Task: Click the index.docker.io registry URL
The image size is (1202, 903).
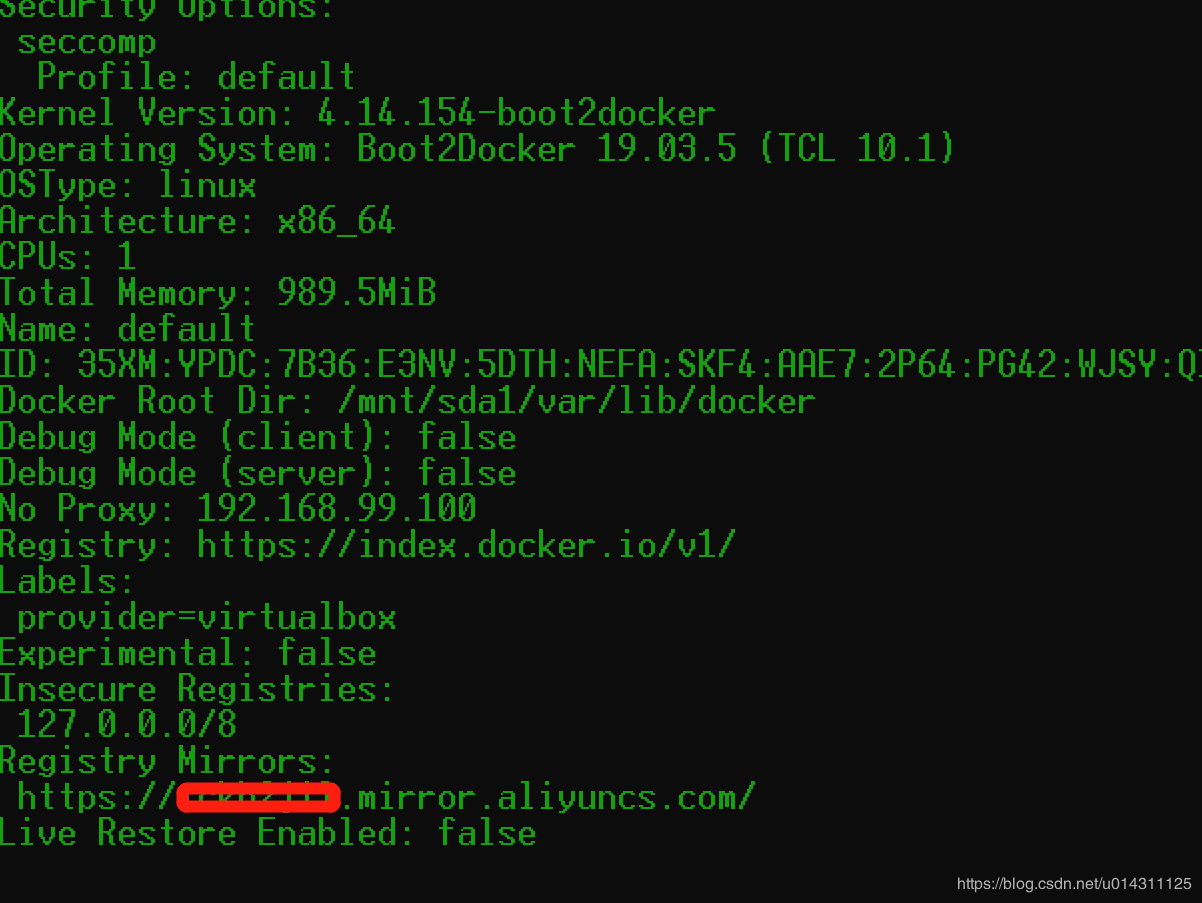Action: [x=466, y=545]
